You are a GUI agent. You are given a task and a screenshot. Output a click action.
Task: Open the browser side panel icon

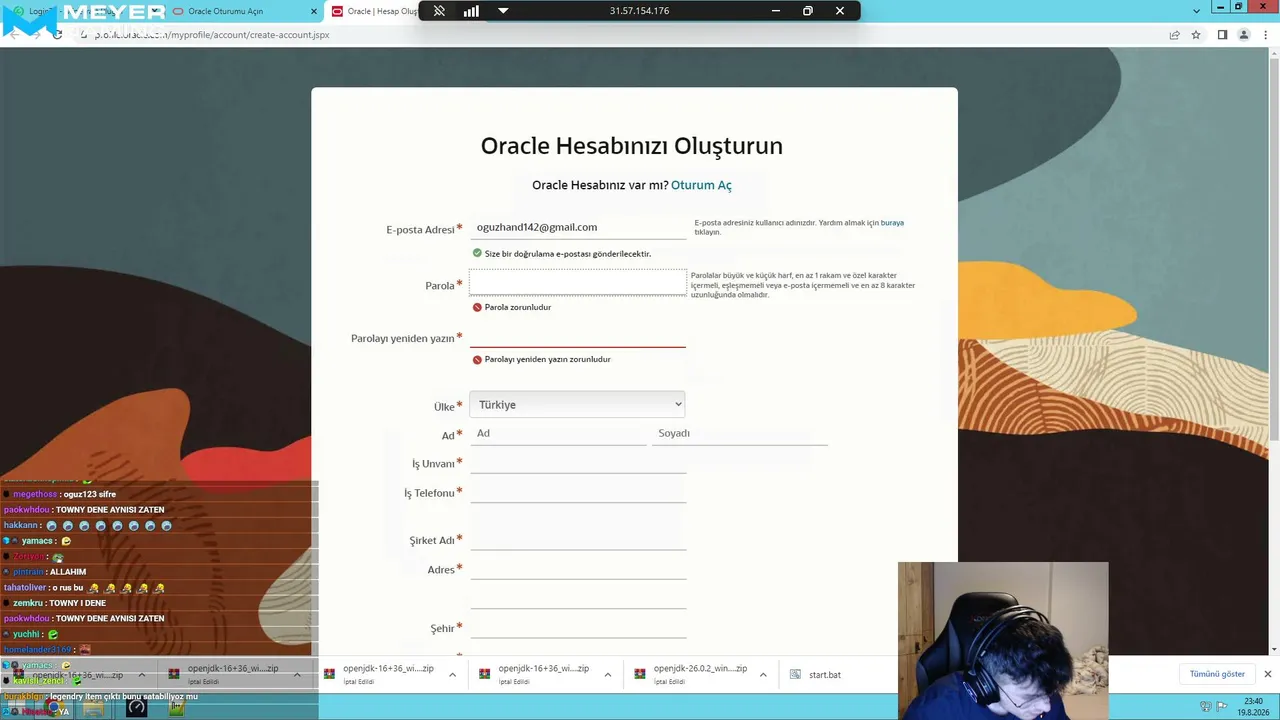[x=1222, y=35]
